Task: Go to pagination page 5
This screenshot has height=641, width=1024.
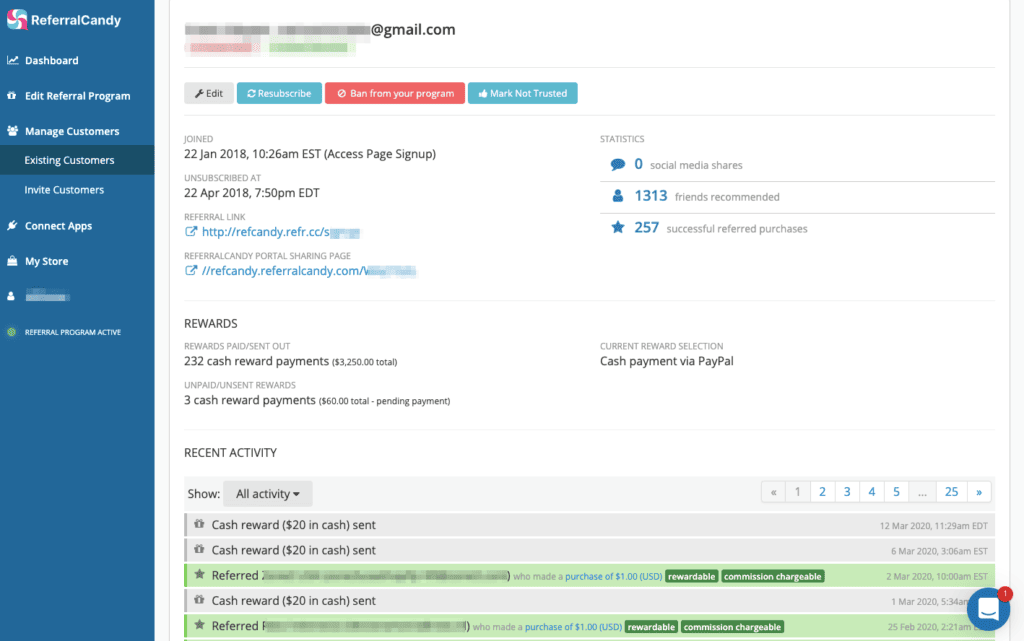Action: tap(896, 492)
